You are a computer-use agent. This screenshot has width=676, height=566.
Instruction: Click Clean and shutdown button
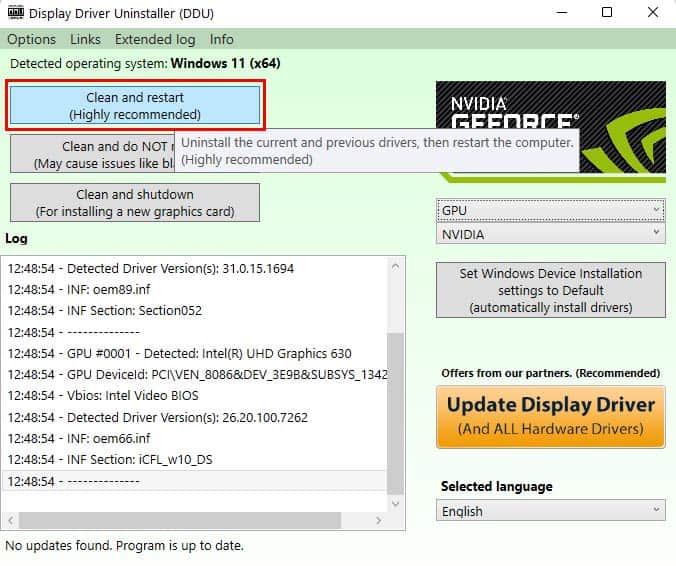click(x=135, y=203)
